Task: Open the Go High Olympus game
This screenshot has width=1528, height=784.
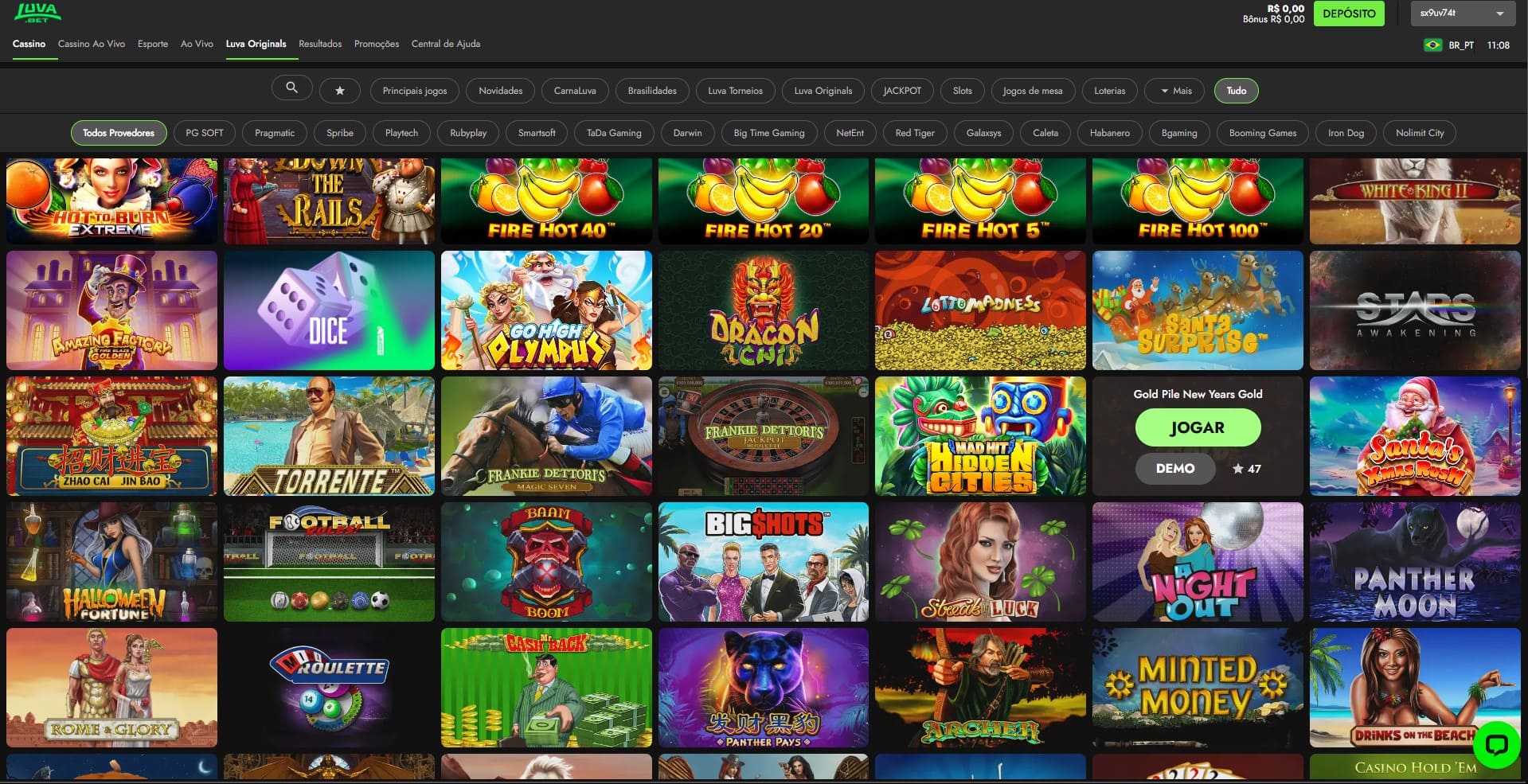Action: [546, 310]
